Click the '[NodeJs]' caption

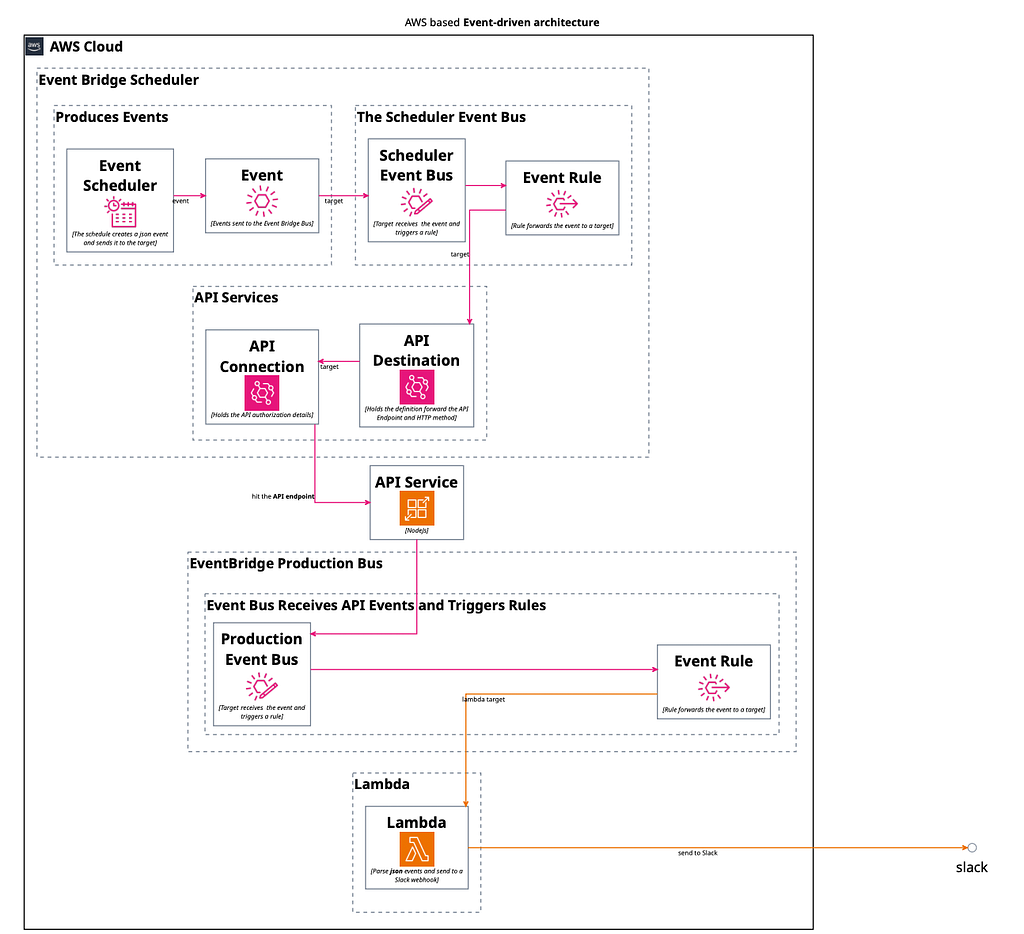[417, 530]
